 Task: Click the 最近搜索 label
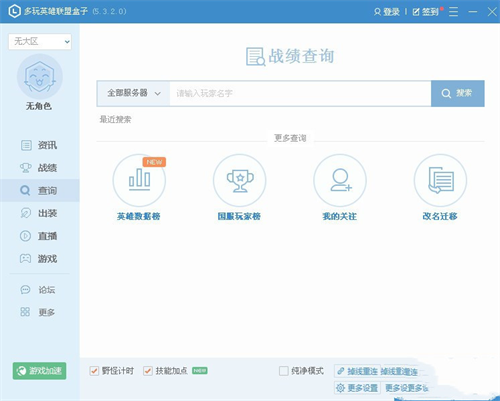pyautogui.click(x=115, y=119)
